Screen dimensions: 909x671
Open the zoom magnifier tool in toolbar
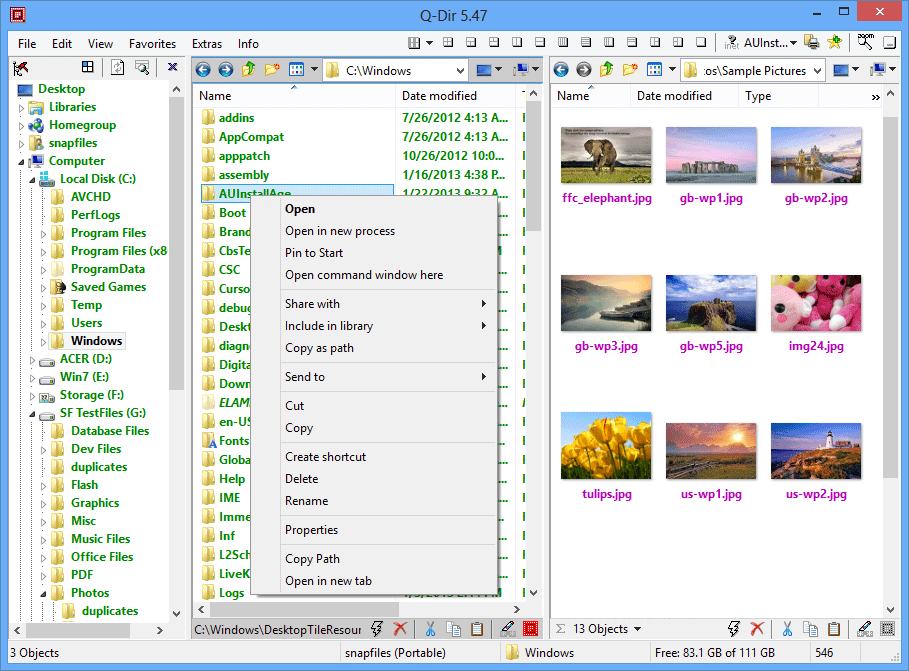pyautogui.click(x=864, y=43)
